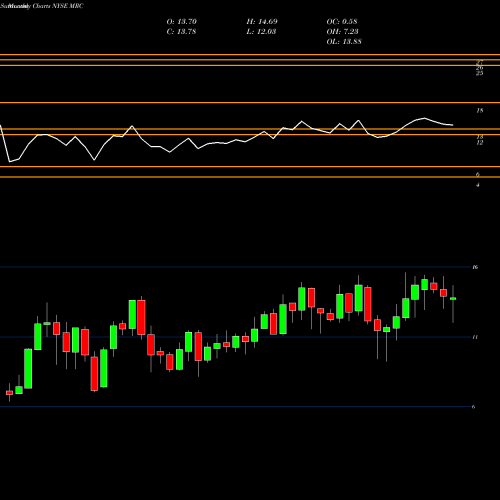
Task: Select the low value 'L: 12.03'
Action: (261, 32)
